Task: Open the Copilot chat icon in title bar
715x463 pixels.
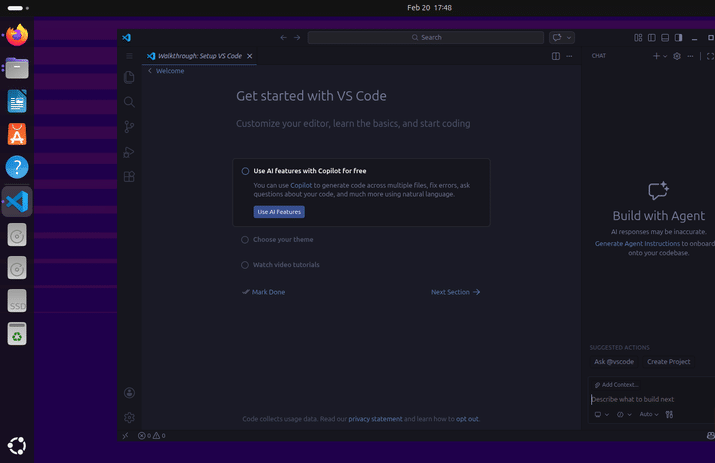Action: click(x=557, y=37)
